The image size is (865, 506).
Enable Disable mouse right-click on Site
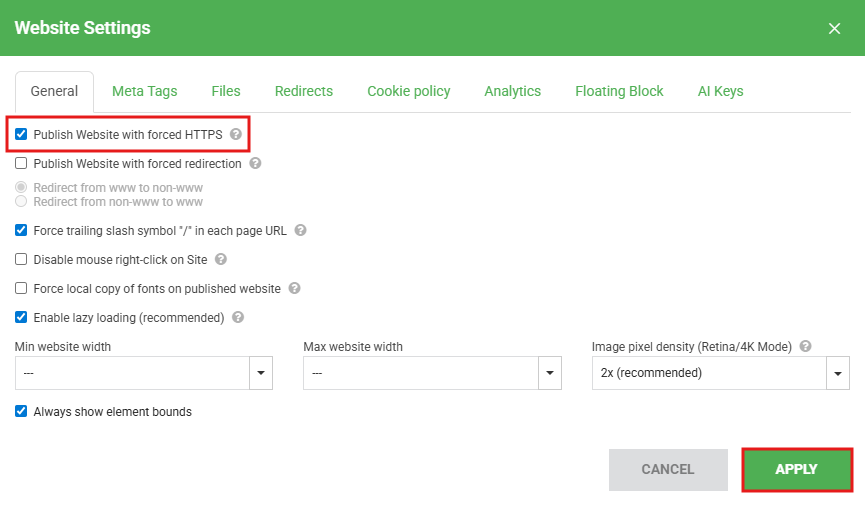click(x=22, y=259)
